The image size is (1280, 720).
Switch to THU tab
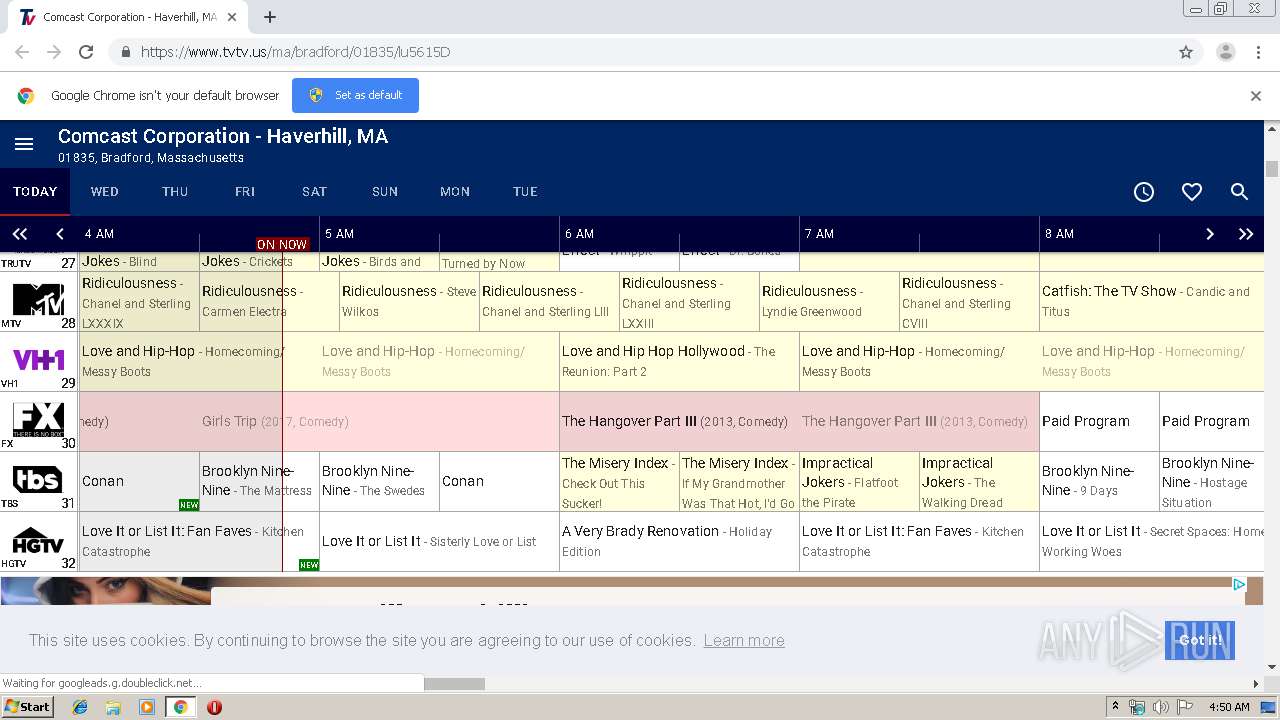click(x=175, y=192)
